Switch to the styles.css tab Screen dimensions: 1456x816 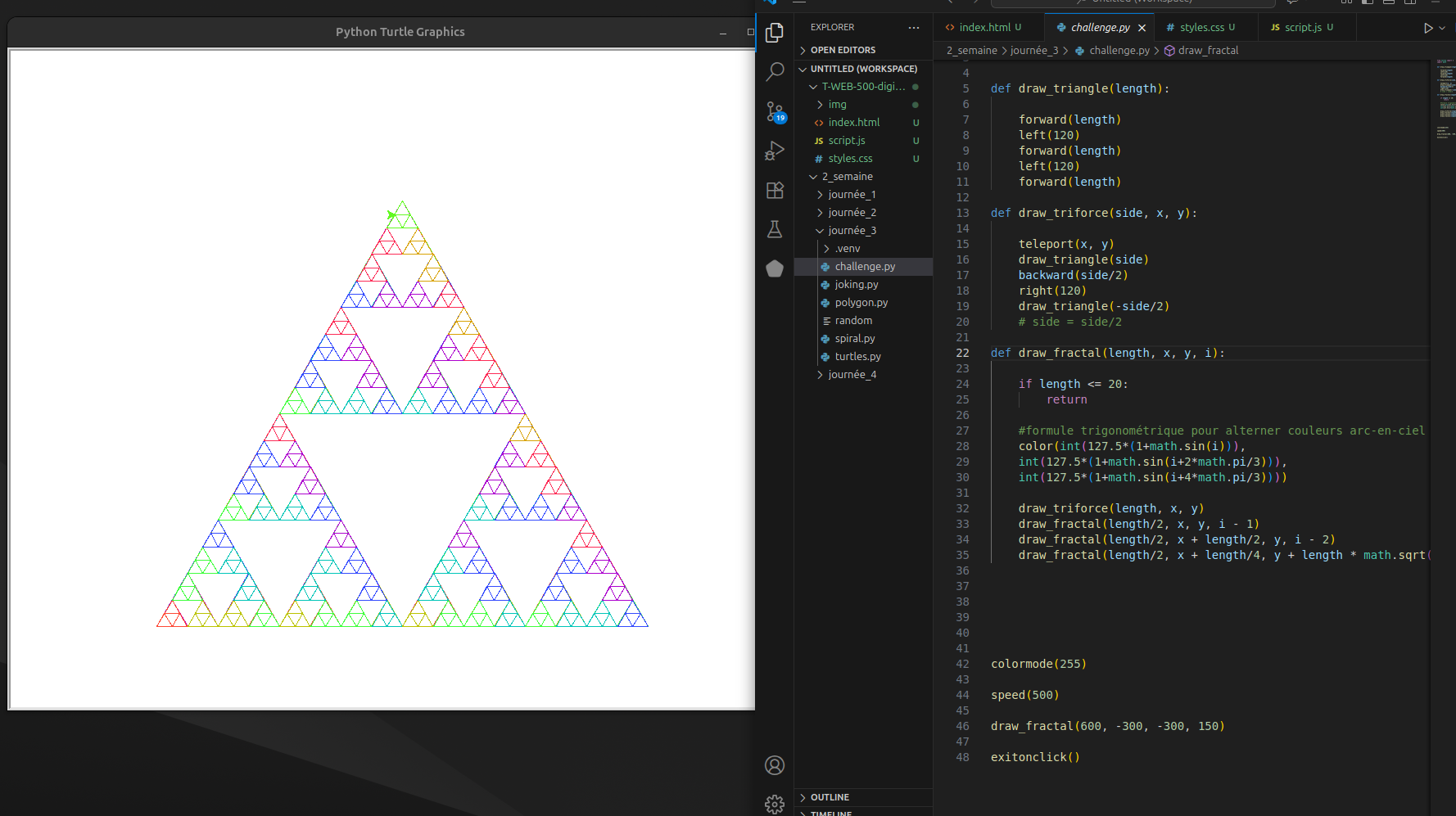pyautogui.click(x=1201, y=28)
